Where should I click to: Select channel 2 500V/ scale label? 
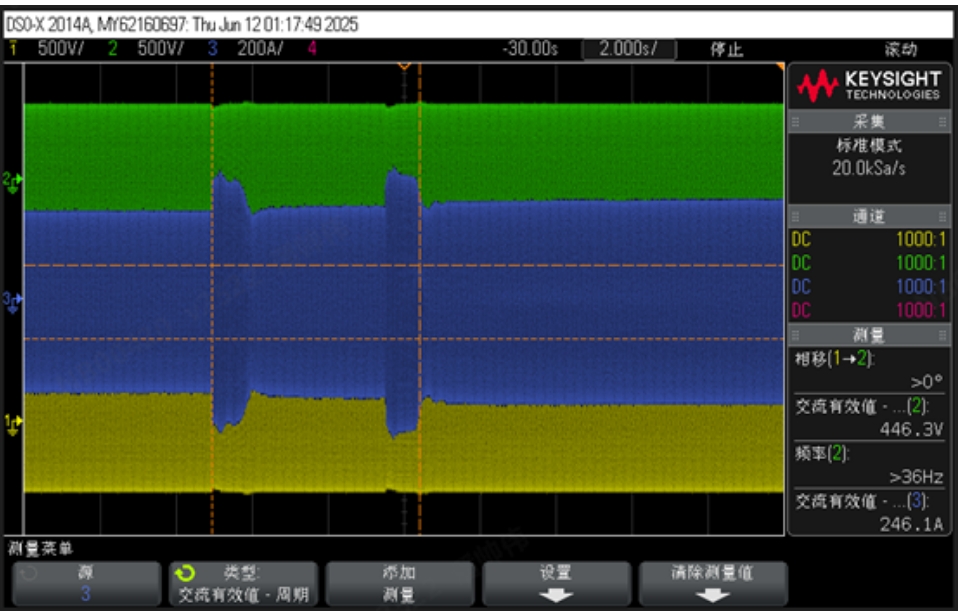click(160, 48)
